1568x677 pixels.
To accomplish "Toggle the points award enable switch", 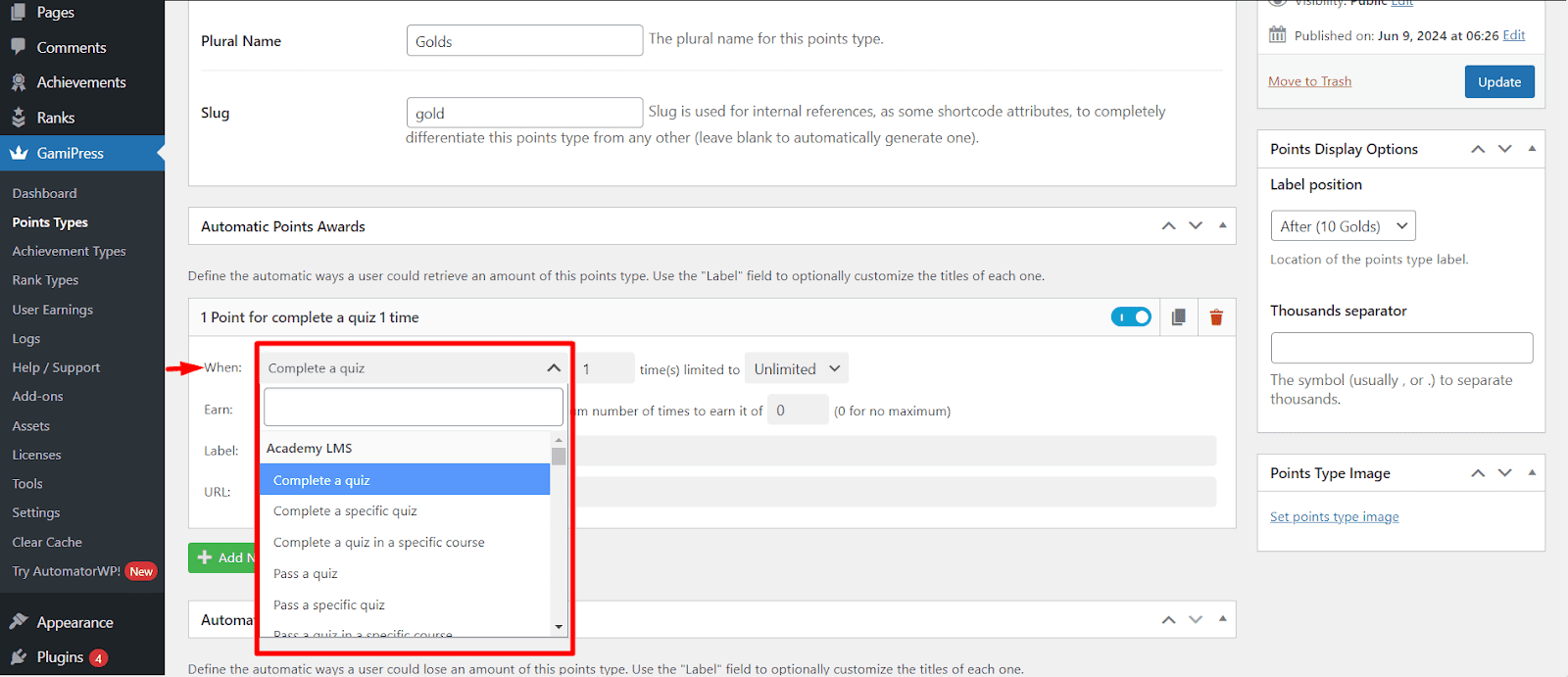I will [x=1131, y=317].
